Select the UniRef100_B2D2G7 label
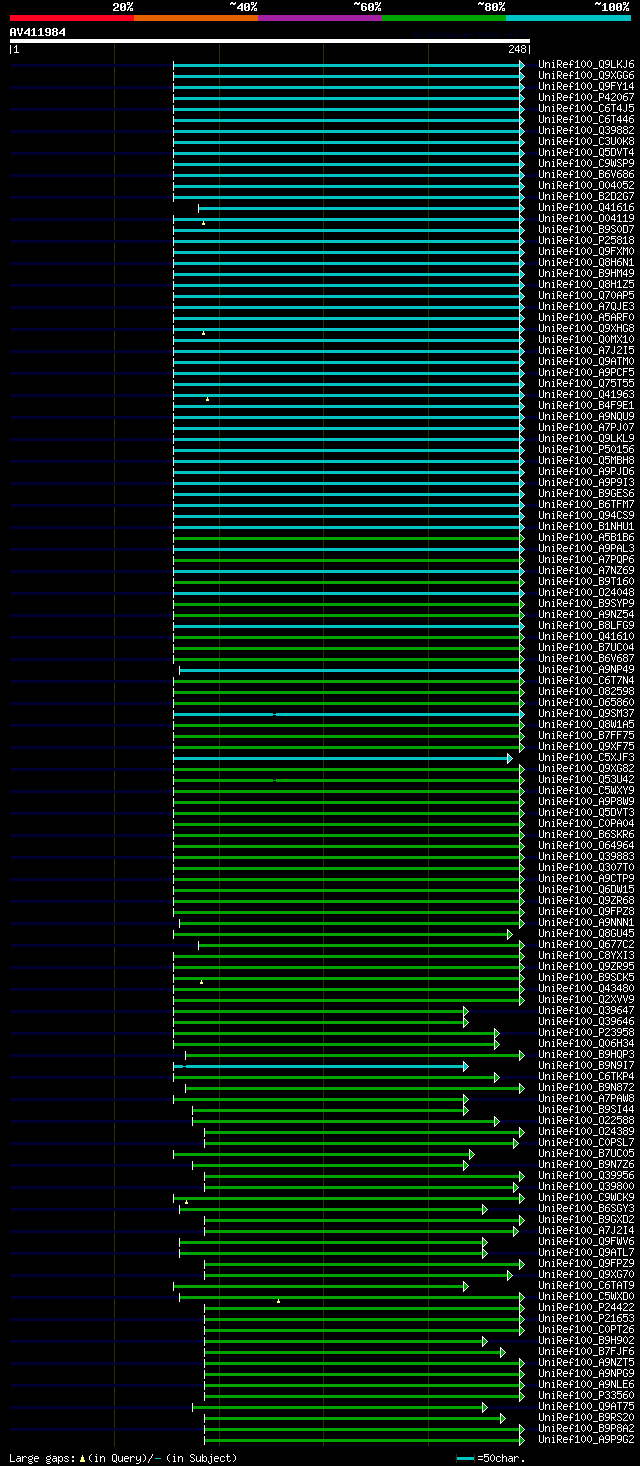Viewport: 640px width, 1466px height. click(586, 196)
